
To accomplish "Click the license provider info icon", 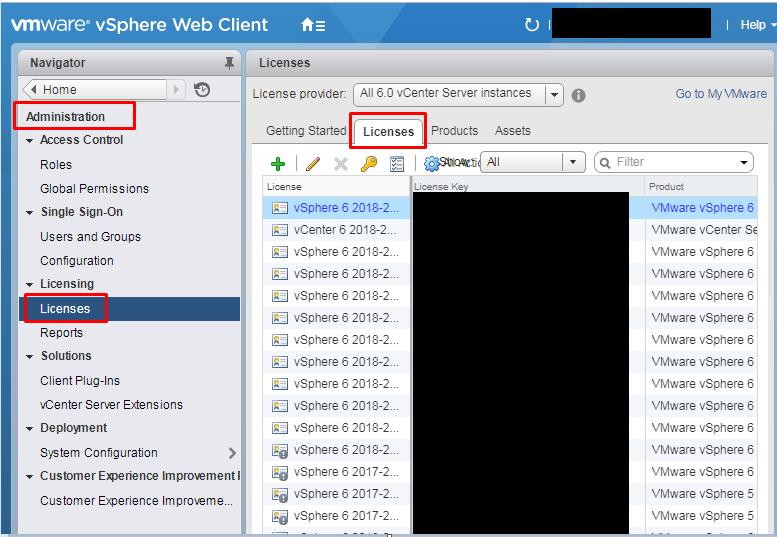I will coord(578,95).
